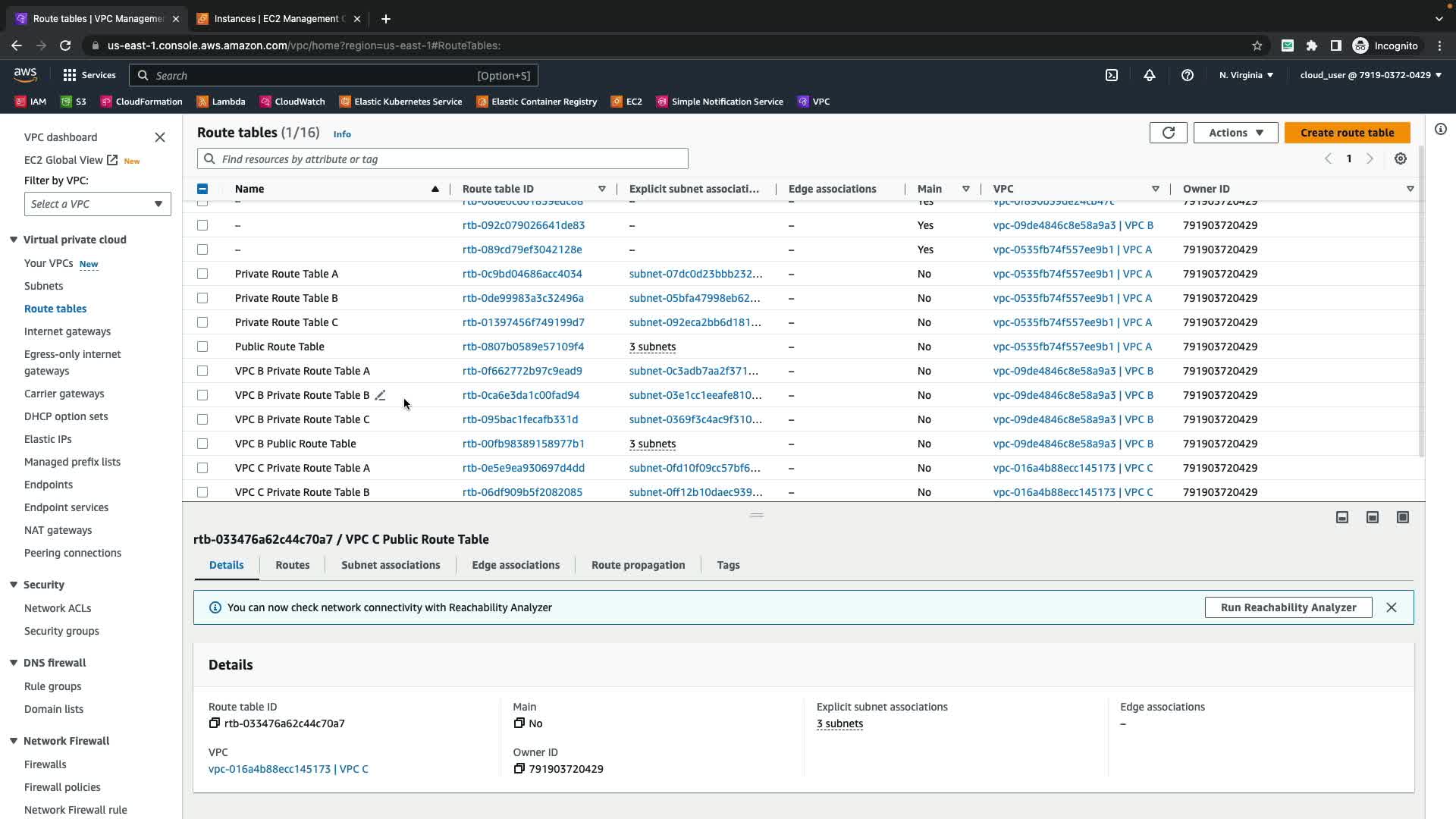The height and width of the screenshot is (819, 1456).
Task: Maximize the details pane to full view
Action: [x=1402, y=517]
